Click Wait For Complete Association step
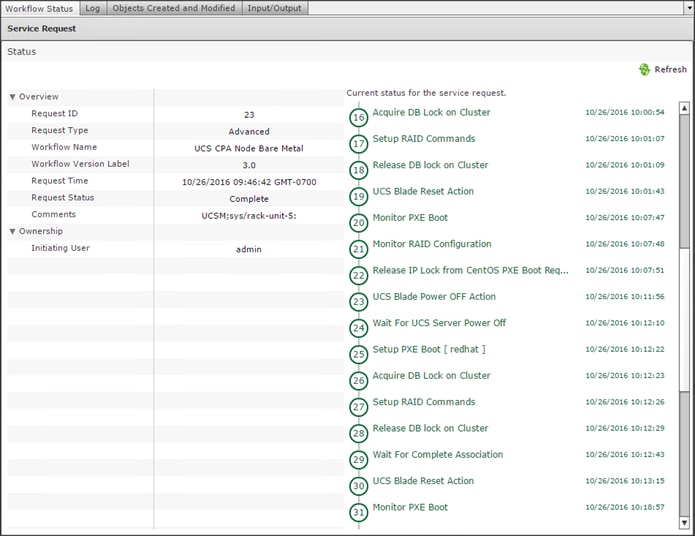This screenshot has width=695, height=536. pos(437,454)
